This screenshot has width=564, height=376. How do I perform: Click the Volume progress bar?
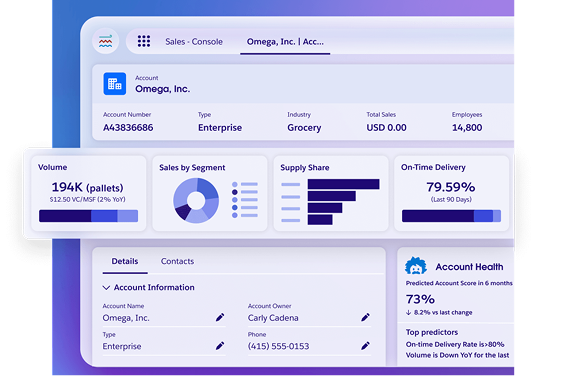pos(88,216)
